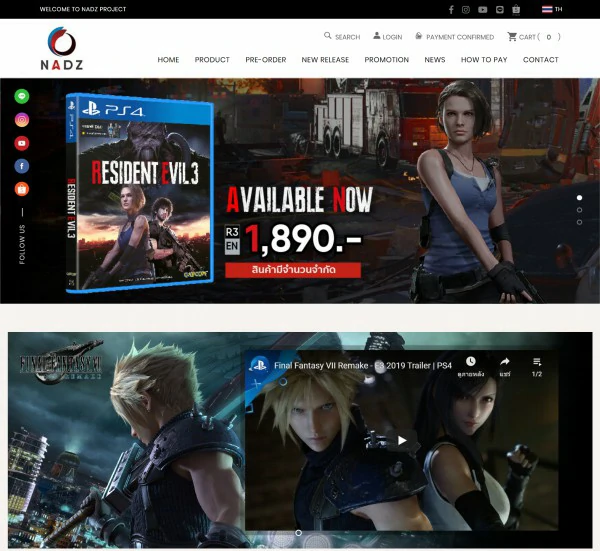Click the SEARCH link text
The image size is (600, 551).
(347, 37)
